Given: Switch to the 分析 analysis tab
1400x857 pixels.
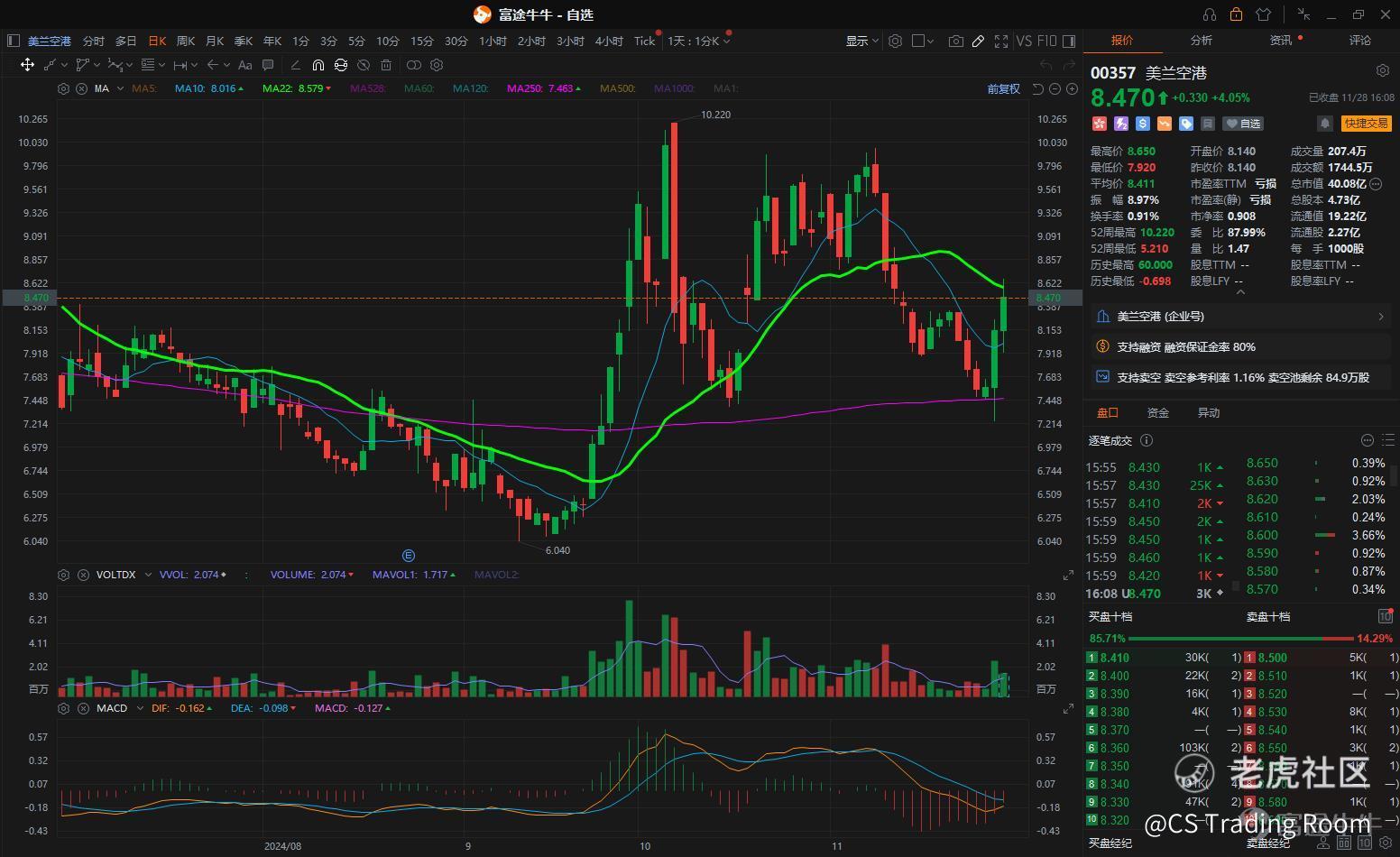Looking at the screenshot, I should 1202,41.
